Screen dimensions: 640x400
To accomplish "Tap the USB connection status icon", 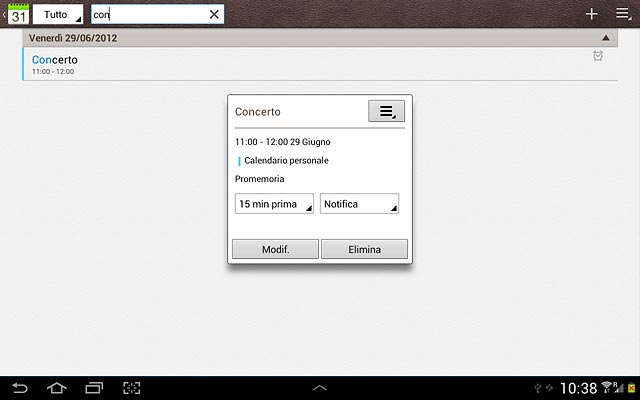I will pos(538,388).
